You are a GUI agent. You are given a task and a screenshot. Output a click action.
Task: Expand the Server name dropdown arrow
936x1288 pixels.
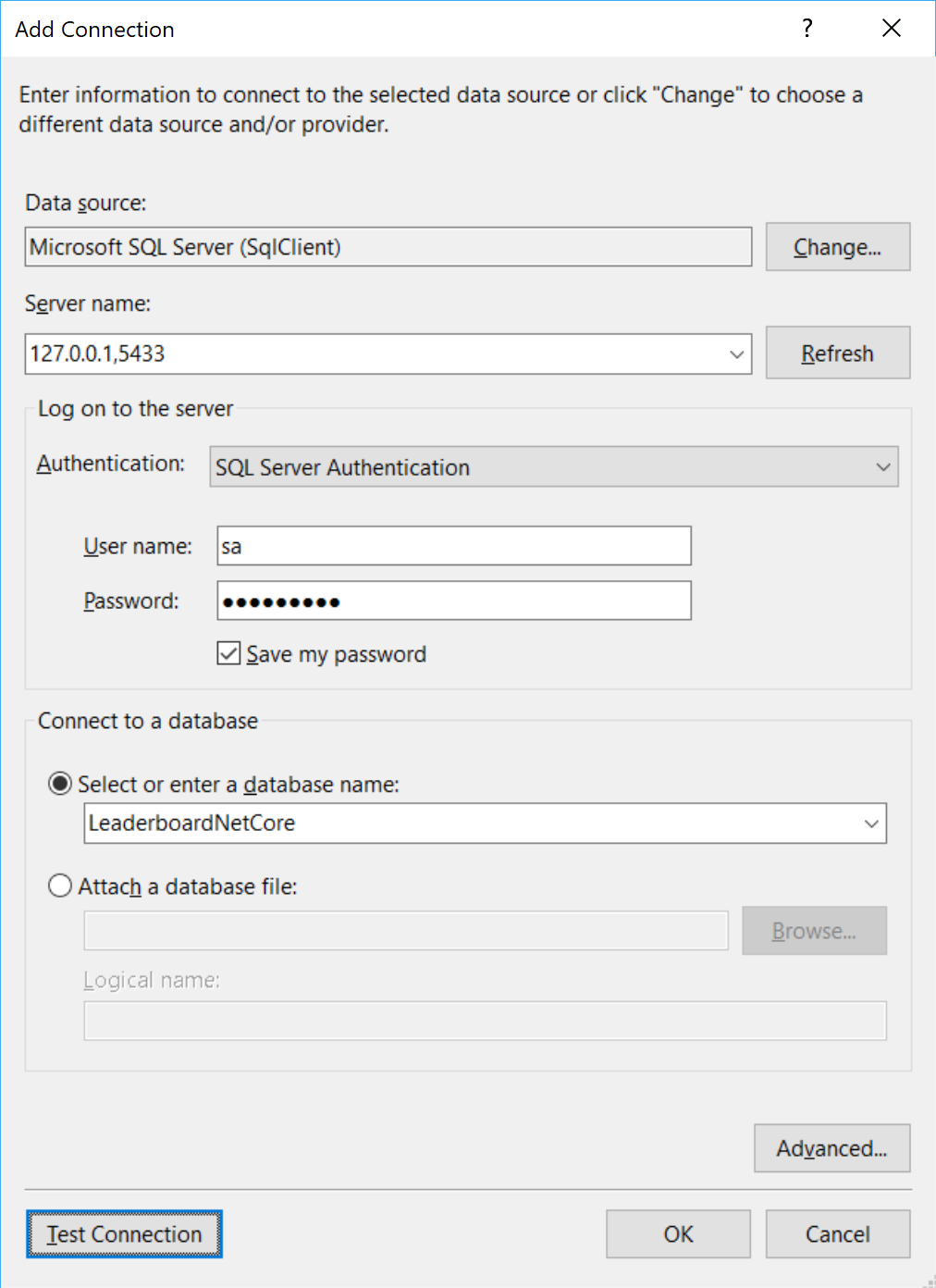[736, 354]
